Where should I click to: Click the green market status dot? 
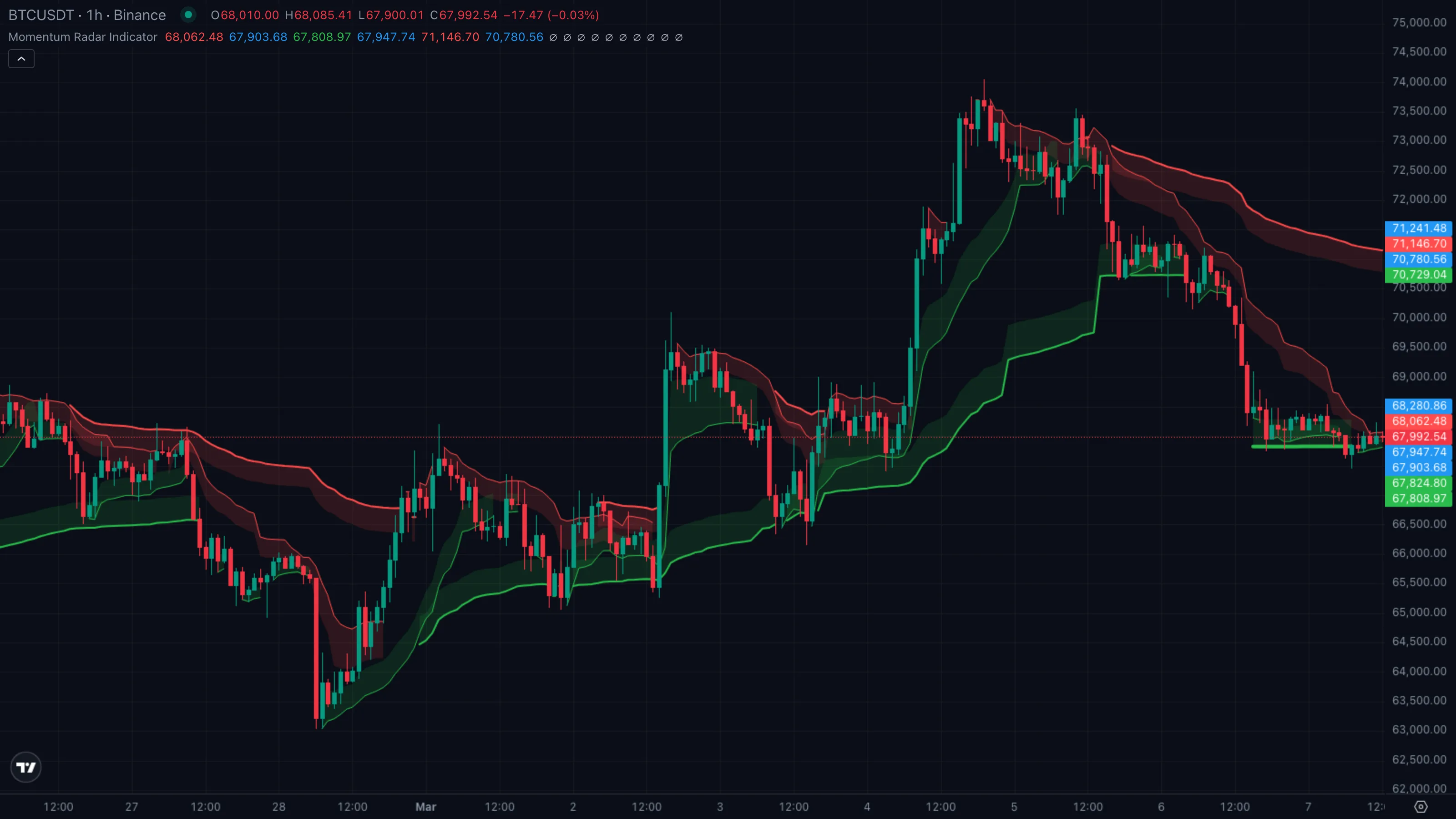(x=188, y=15)
